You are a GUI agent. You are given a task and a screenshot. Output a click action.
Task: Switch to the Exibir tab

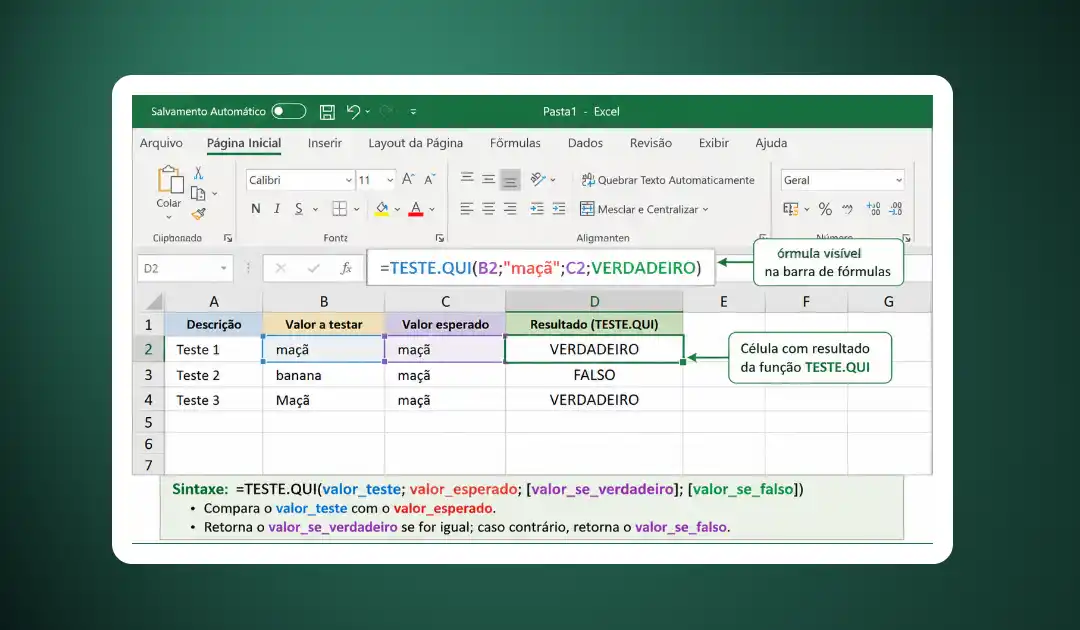(714, 143)
